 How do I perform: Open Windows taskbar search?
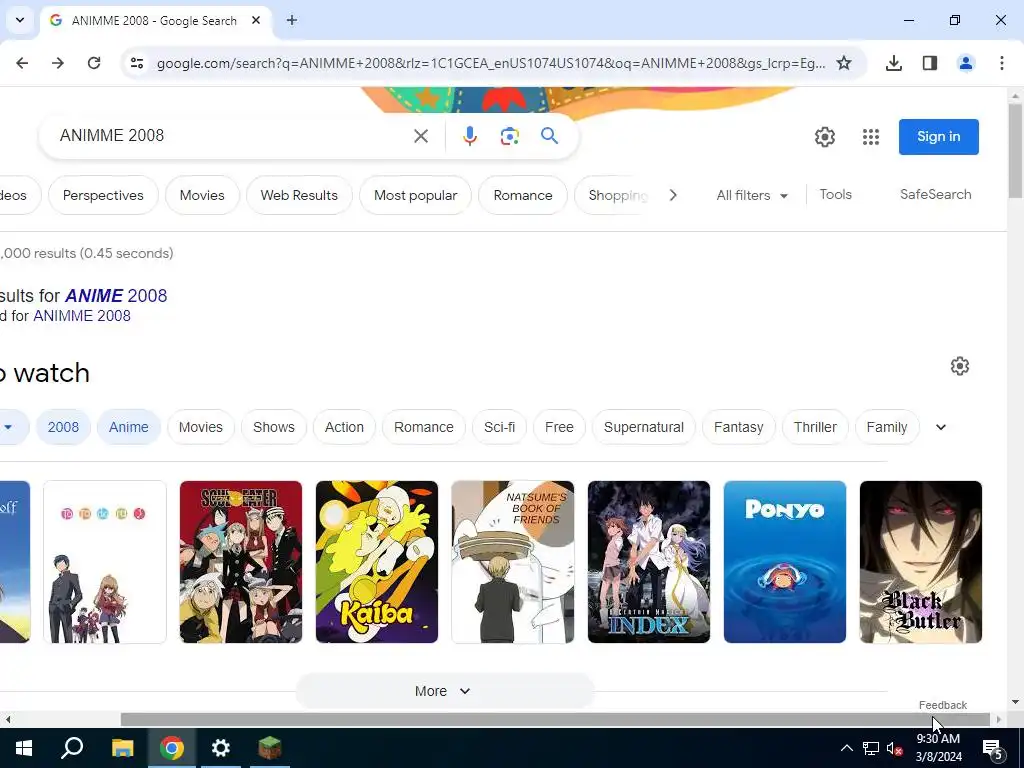pyautogui.click(x=72, y=748)
